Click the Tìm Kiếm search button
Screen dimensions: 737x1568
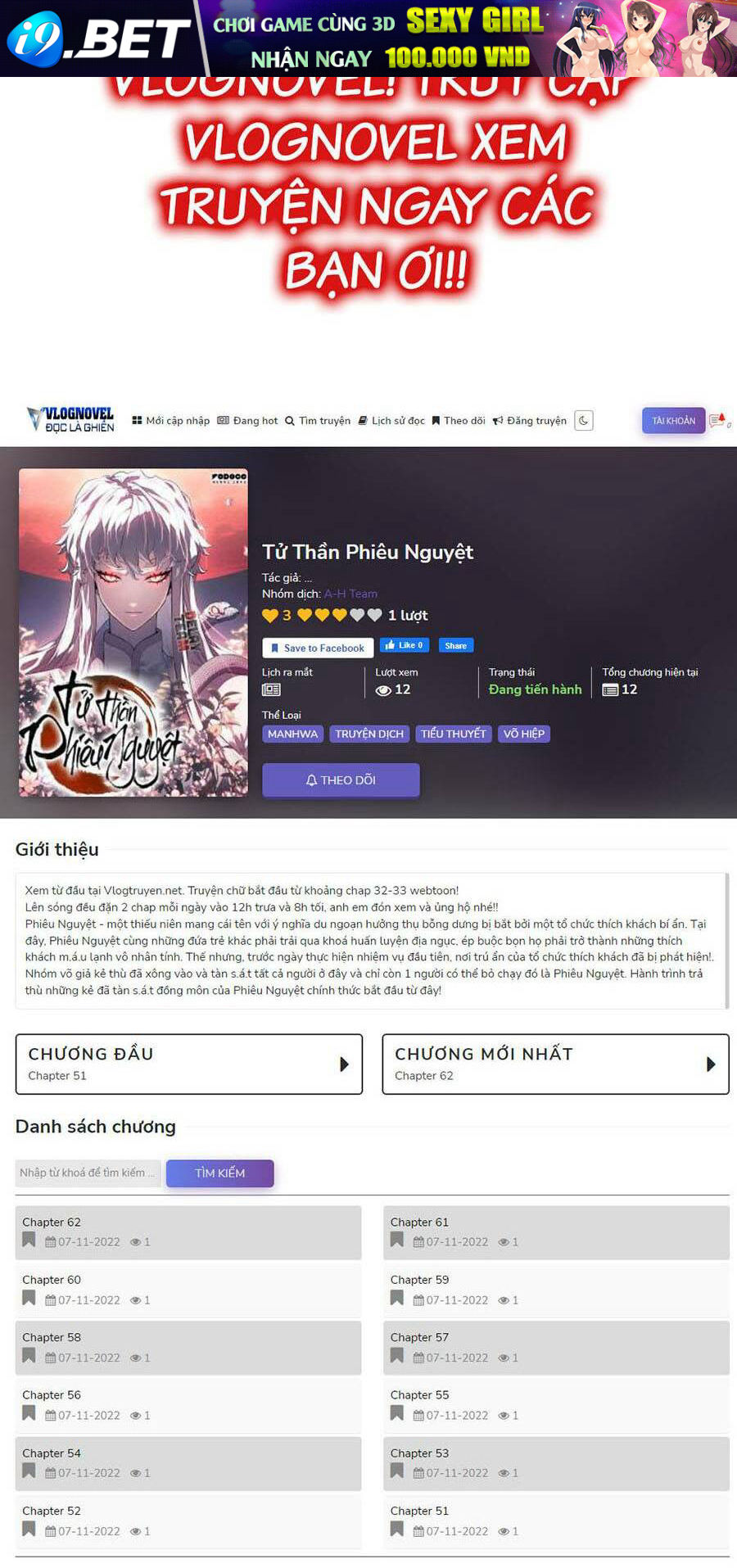click(219, 1173)
